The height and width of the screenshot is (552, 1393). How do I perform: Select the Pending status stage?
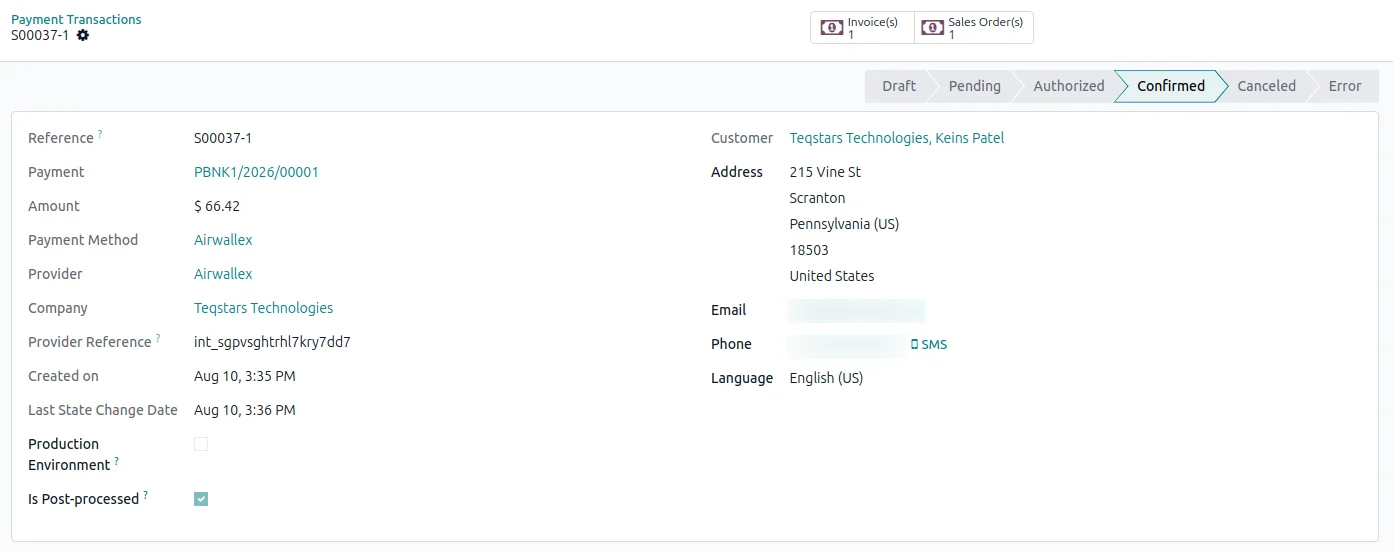pyautogui.click(x=974, y=86)
